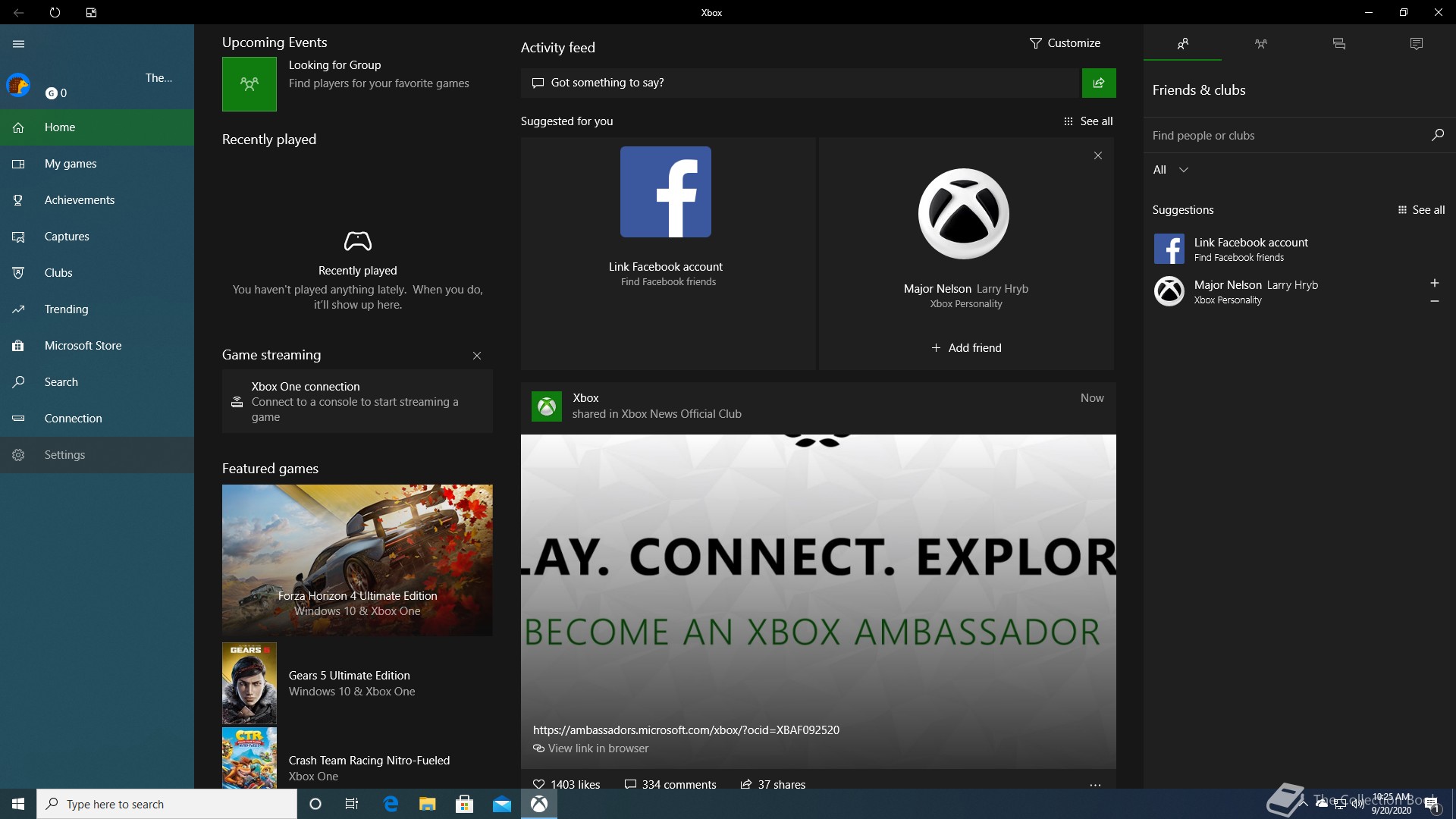Click the Looking for Group green icon
1456x819 pixels.
coord(249,84)
